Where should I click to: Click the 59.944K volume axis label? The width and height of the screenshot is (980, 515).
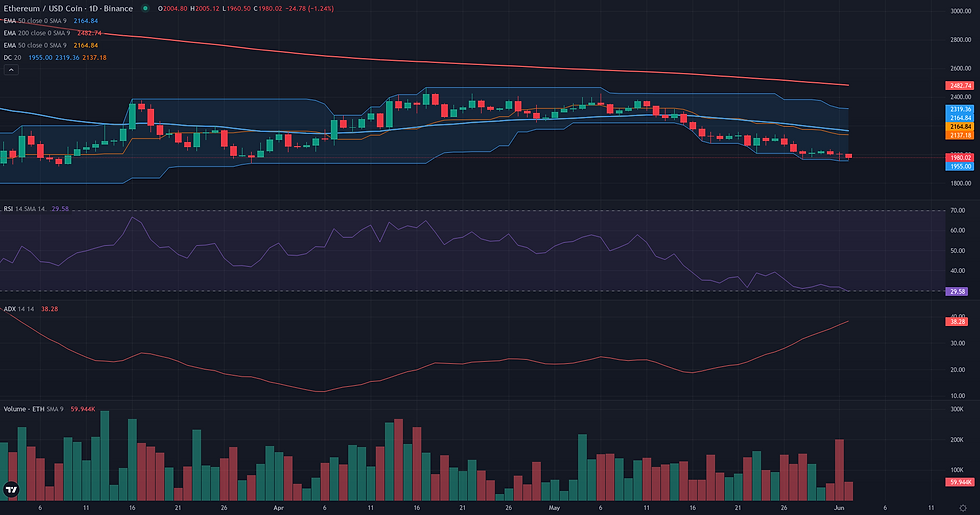(960, 482)
